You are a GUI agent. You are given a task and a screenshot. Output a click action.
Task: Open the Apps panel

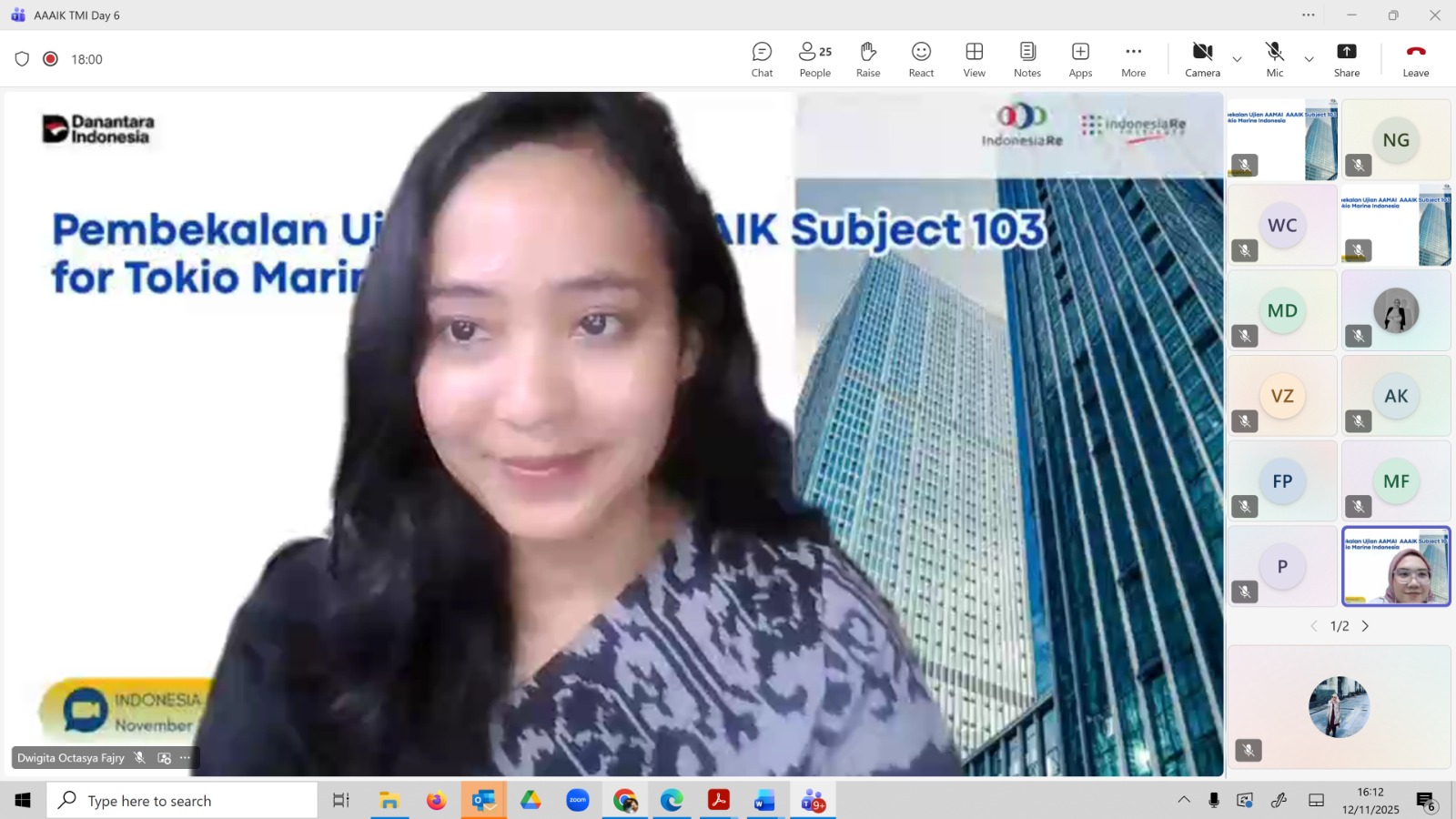click(x=1080, y=60)
